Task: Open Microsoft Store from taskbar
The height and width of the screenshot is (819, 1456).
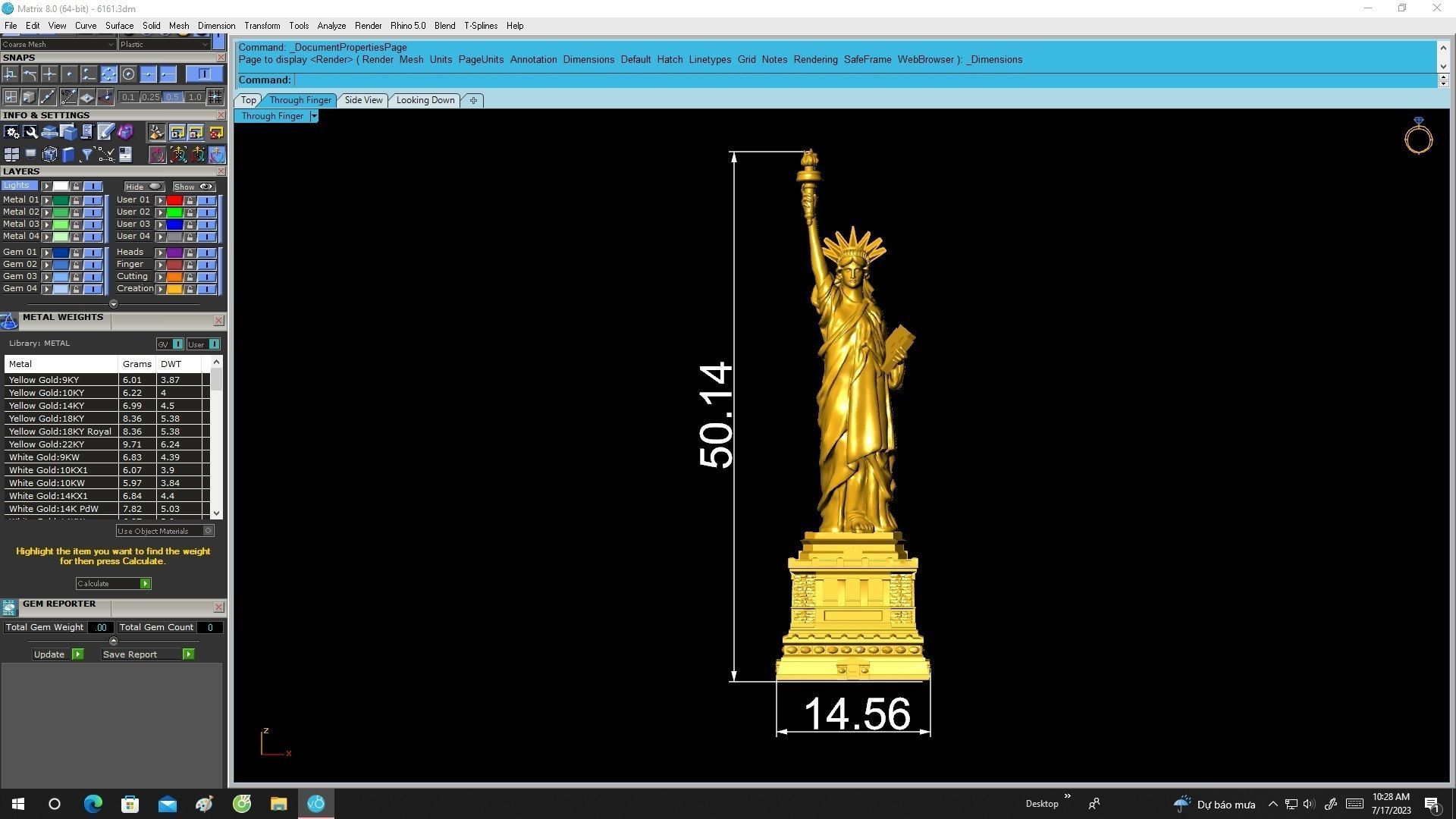Action: tap(130, 804)
